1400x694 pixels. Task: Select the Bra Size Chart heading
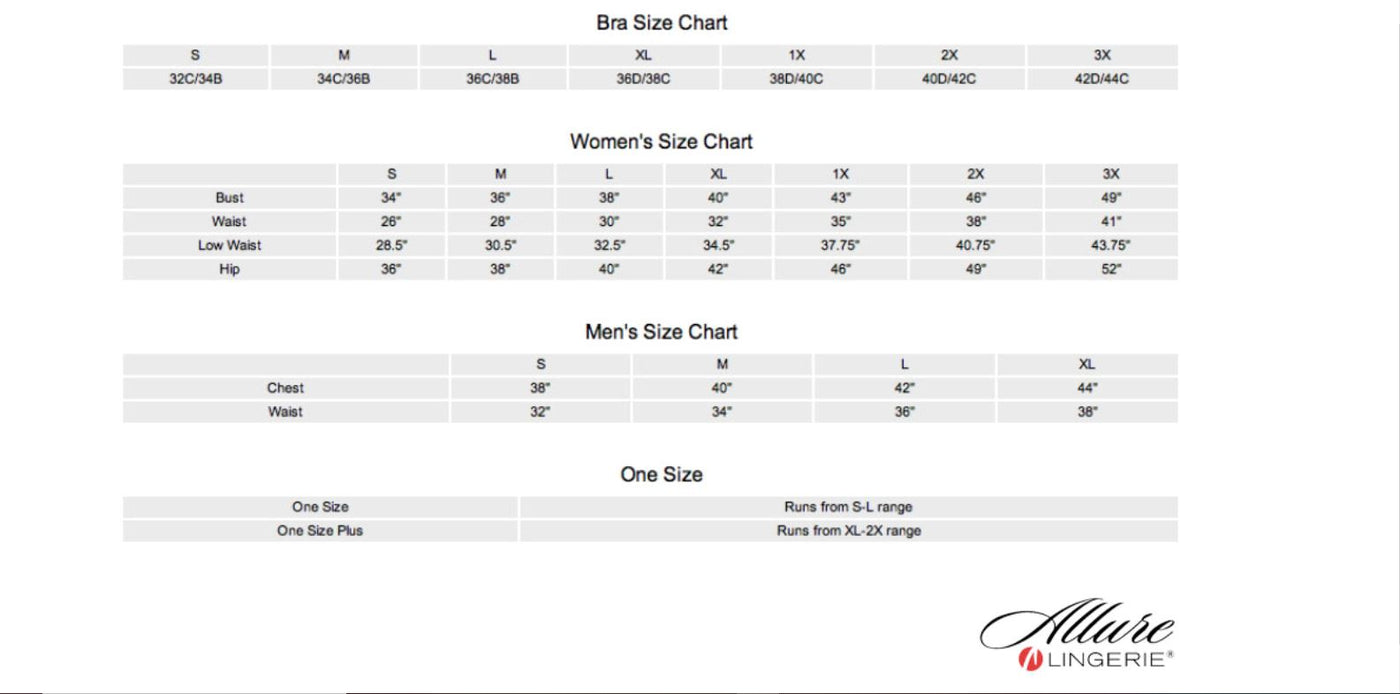(x=662, y=22)
